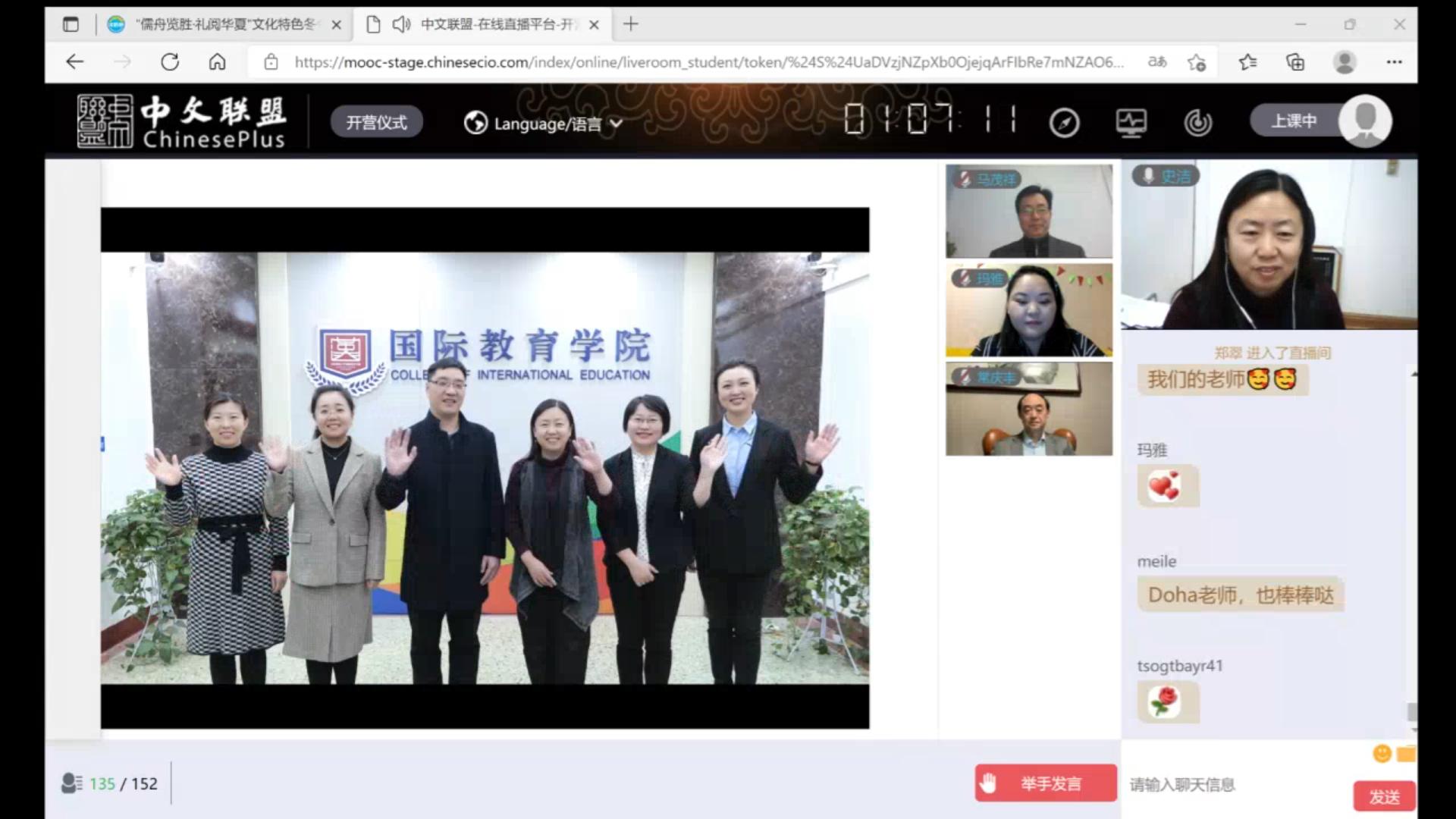The width and height of the screenshot is (1456, 819).
Task: Switch to the 儒舟览胜 browser tab
Action: click(224, 24)
